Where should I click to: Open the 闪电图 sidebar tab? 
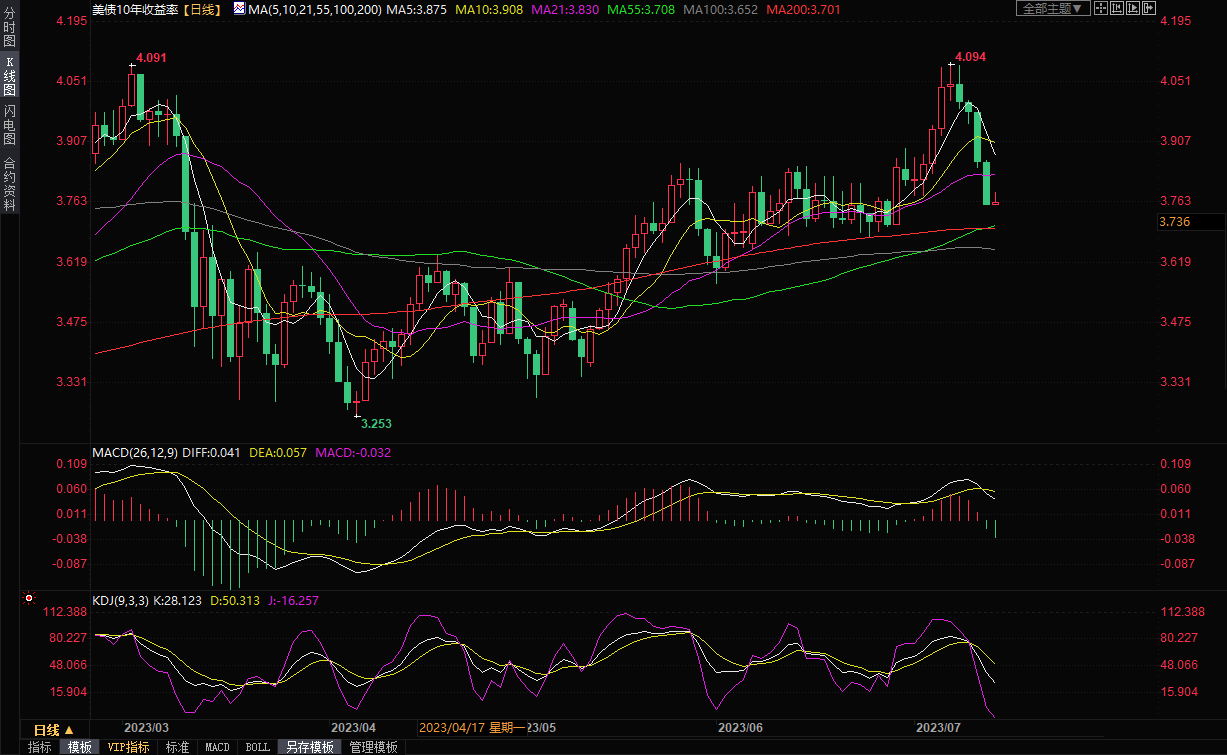(9, 124)
